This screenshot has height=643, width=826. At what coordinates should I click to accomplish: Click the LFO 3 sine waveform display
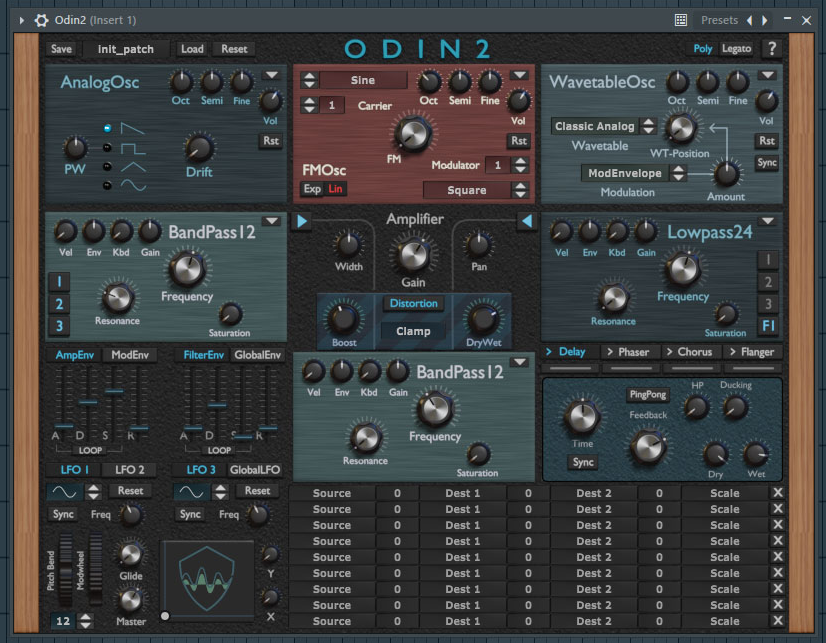click(x=191, y=492)
